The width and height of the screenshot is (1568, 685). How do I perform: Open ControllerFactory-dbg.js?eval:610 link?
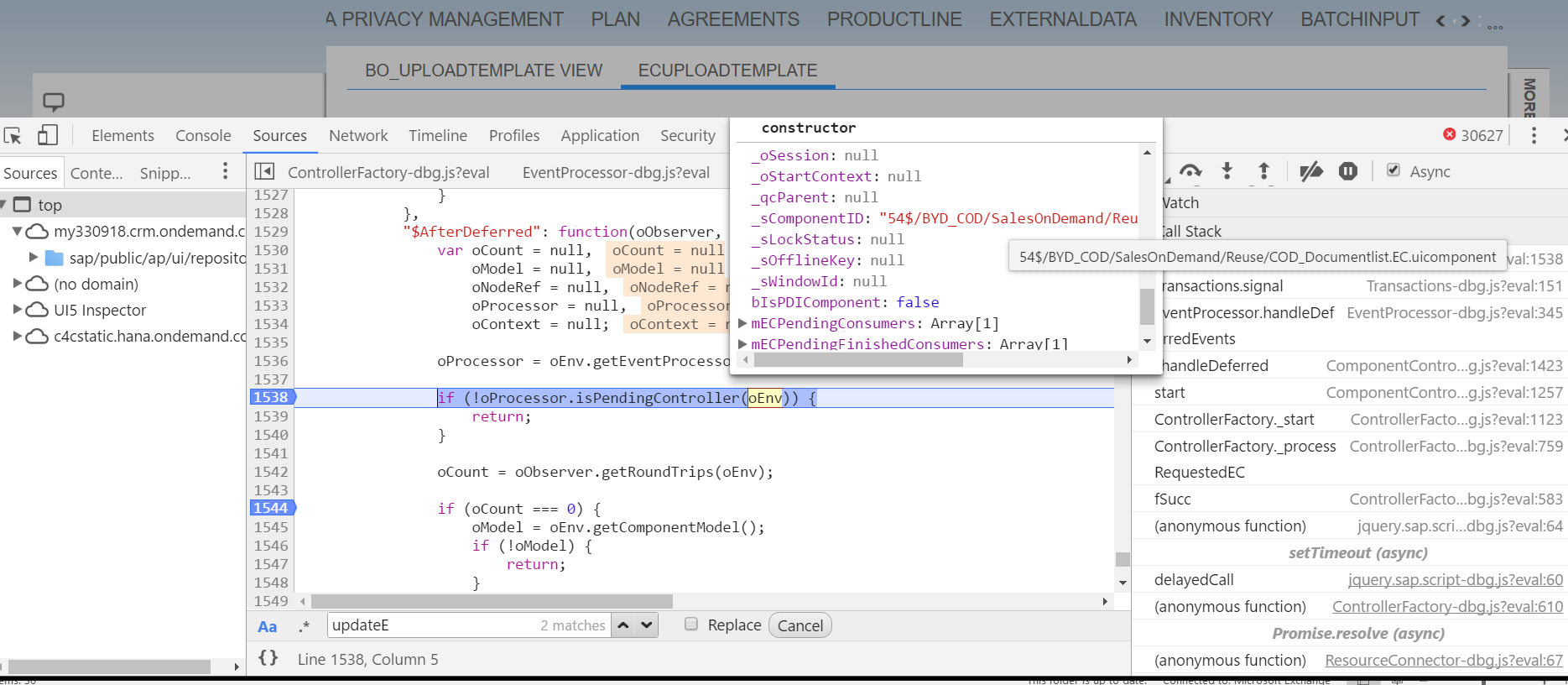(x=1448, y=606)
